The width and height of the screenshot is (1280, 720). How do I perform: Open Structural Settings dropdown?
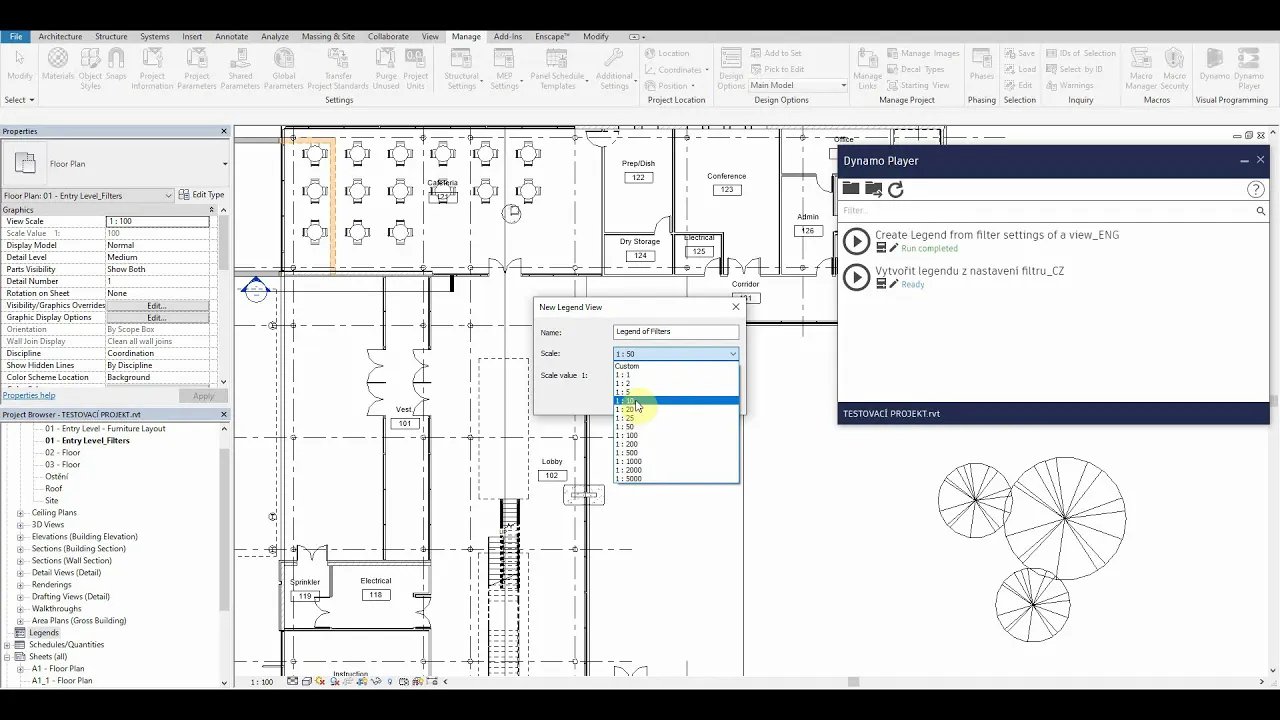[x=462, y=69]
